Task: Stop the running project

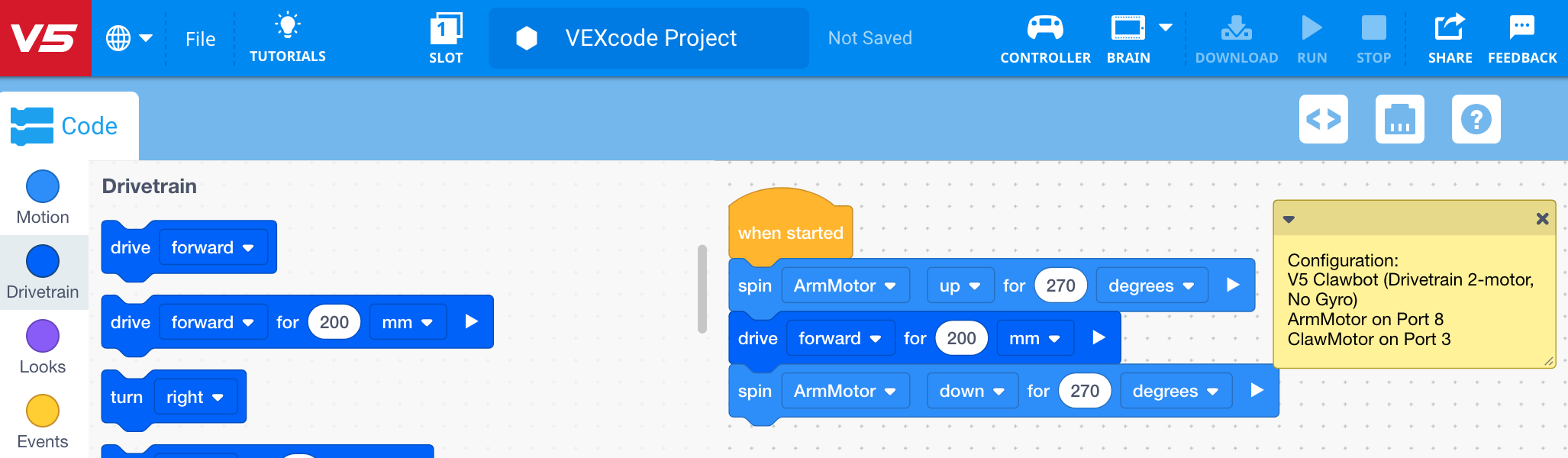Action: (x=1373, y=36)
